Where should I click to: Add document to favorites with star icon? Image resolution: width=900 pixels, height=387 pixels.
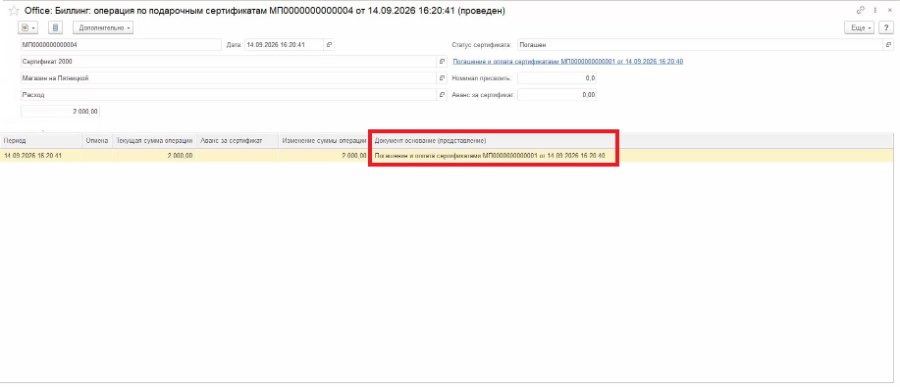point(13,11)
